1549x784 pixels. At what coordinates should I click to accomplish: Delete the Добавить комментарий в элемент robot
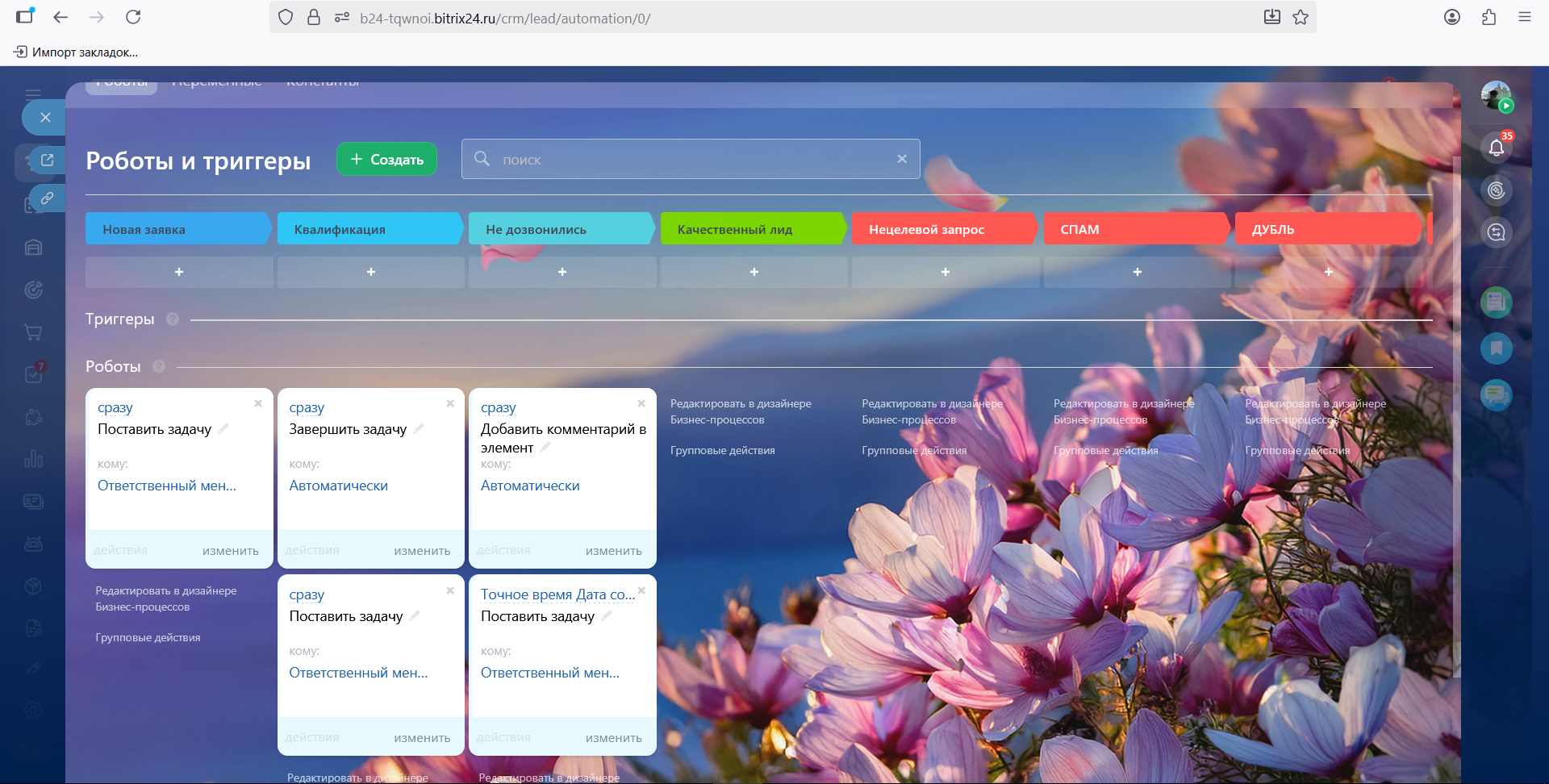tap(641, 403)
